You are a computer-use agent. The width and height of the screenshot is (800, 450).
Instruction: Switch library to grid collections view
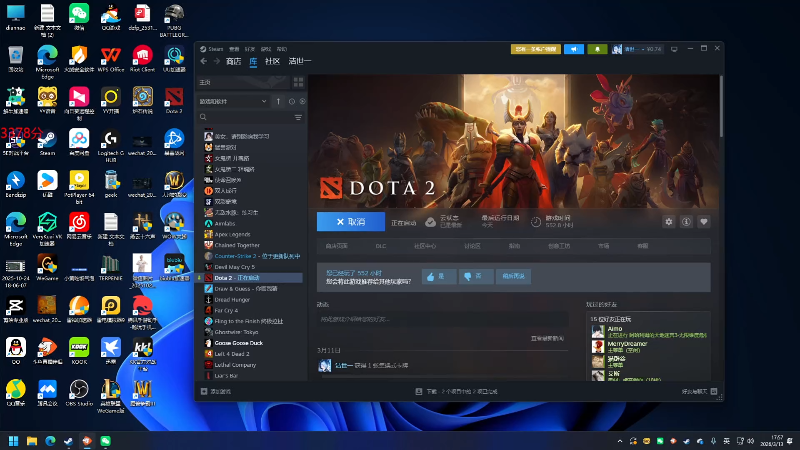click(298, 82)
